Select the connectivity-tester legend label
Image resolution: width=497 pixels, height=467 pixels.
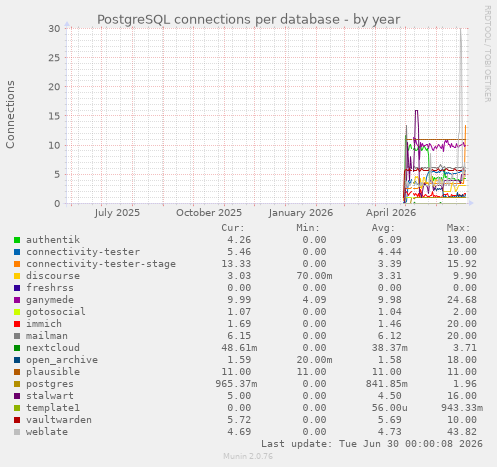83,252
